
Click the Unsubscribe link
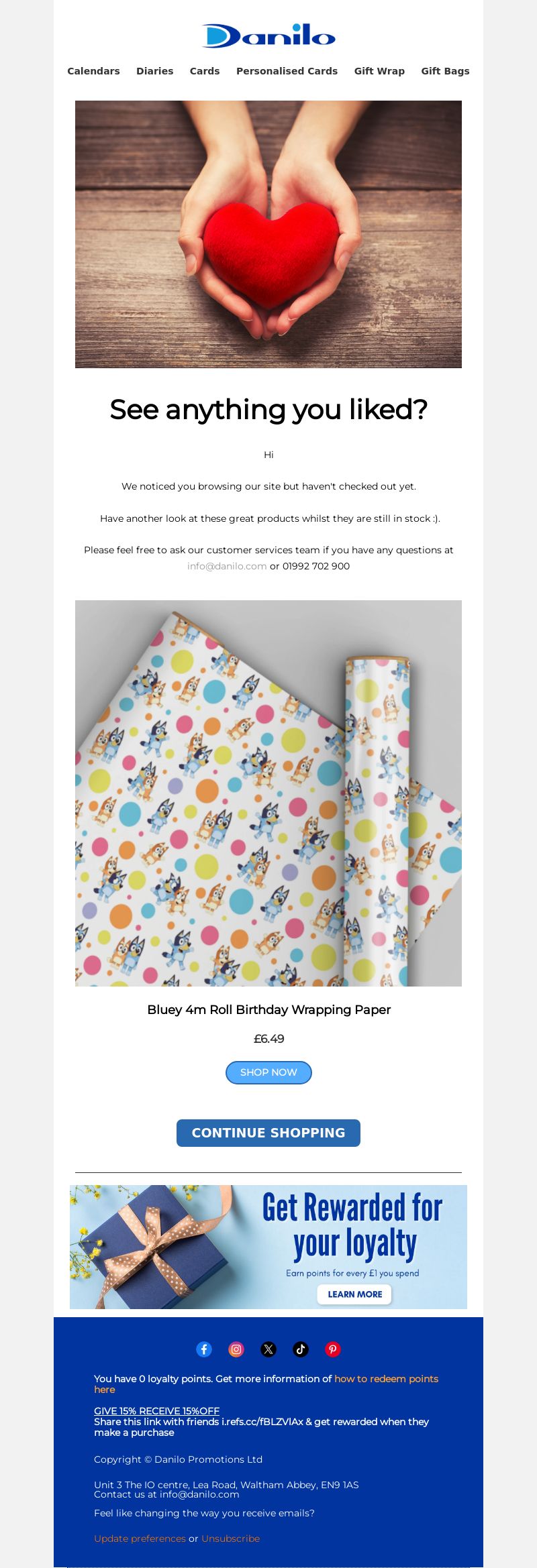pos(230,1538)
